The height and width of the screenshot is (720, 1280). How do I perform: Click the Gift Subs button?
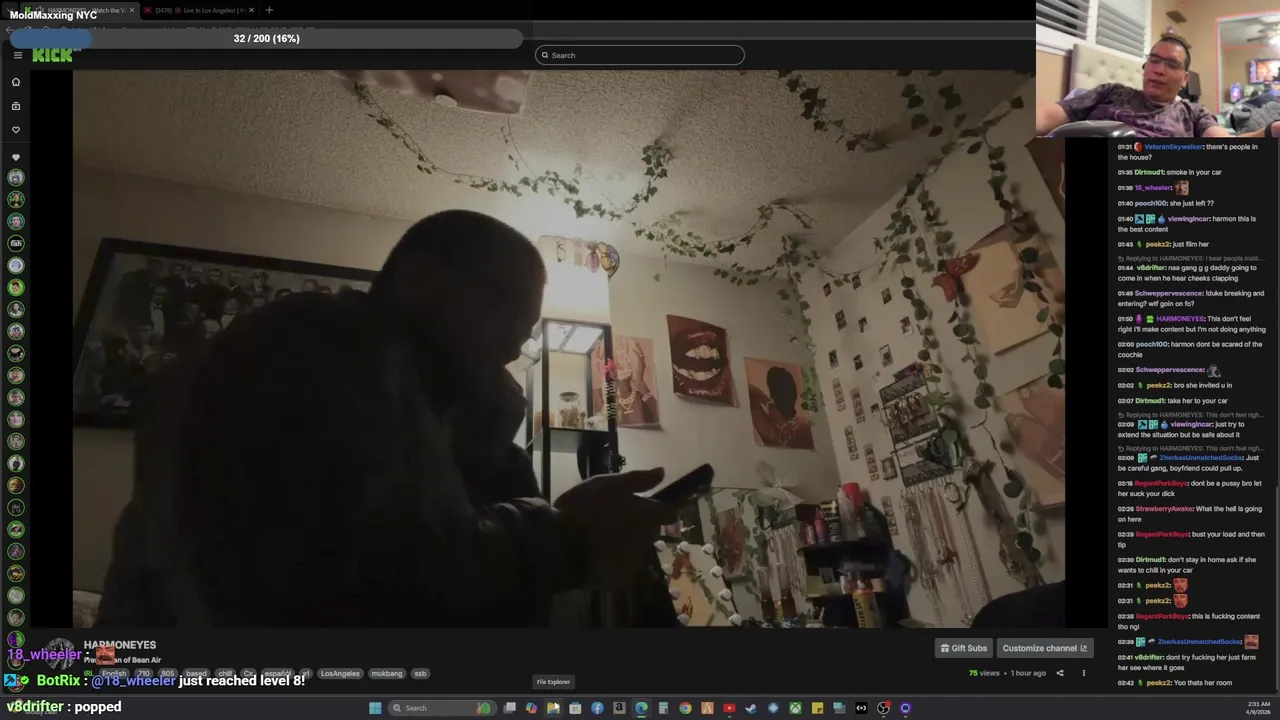click(x=964, y=648)
